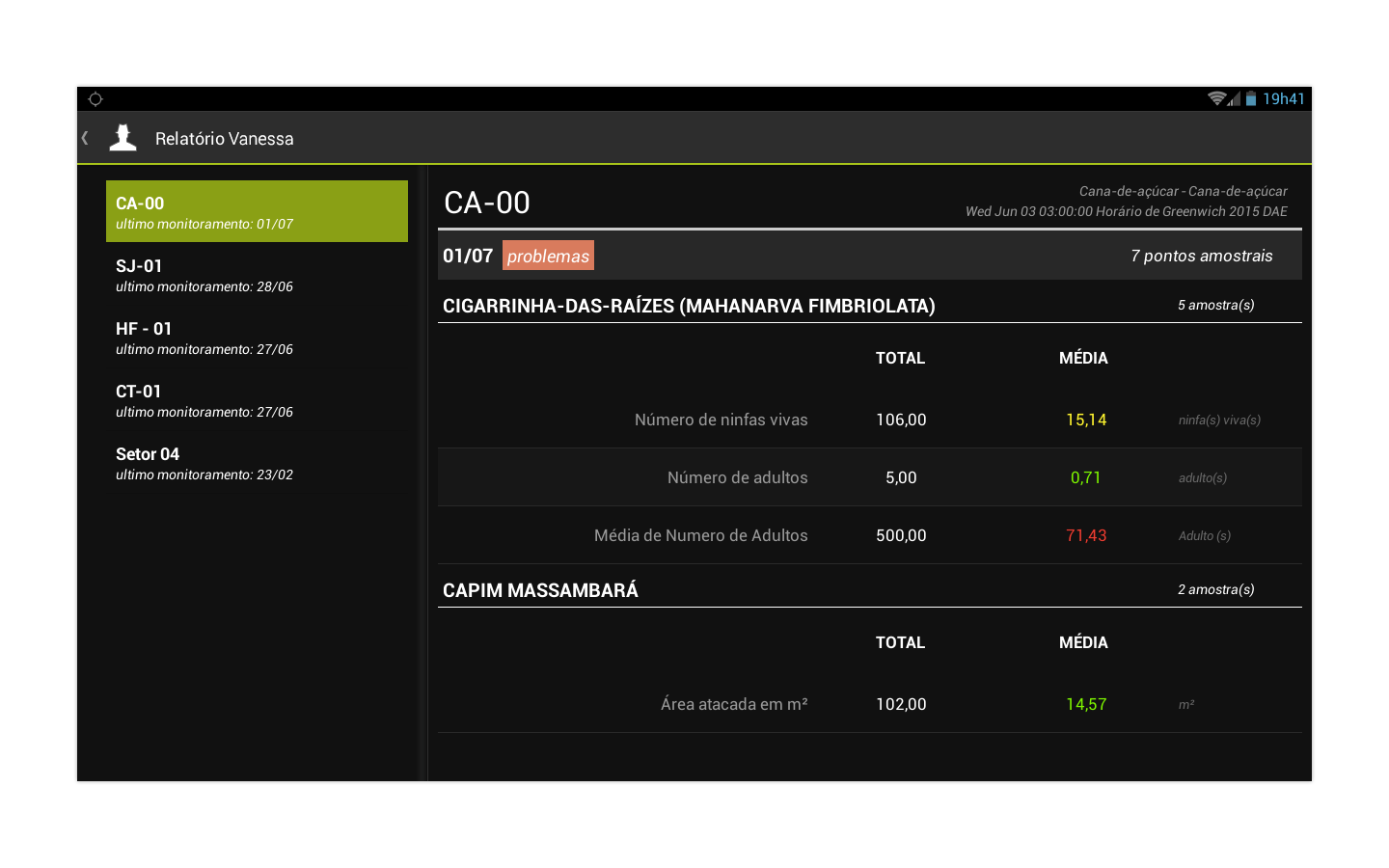Tap the green average value 0,71
The height and width of the screenshot is (868, 1389).
click(1086, 477)
